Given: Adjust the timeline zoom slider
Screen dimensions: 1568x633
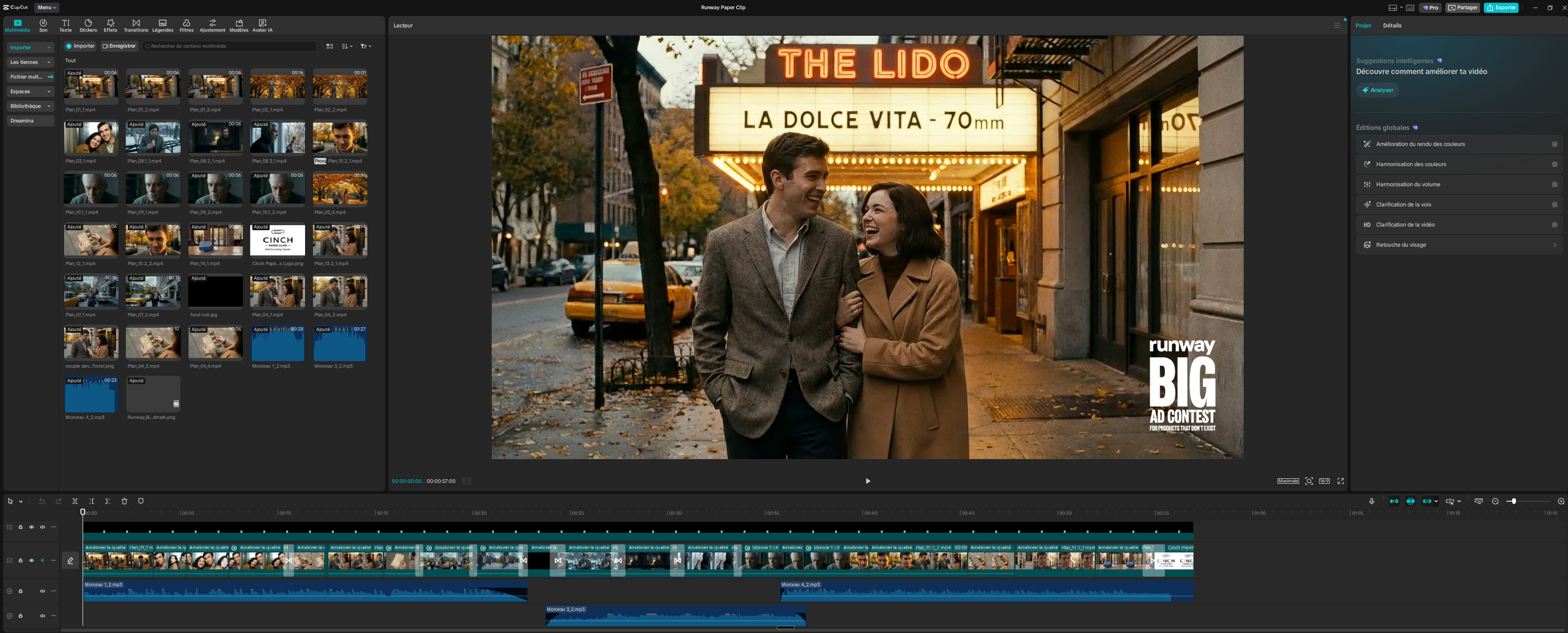Looking at the screenshot, I should coord(1513,501).
